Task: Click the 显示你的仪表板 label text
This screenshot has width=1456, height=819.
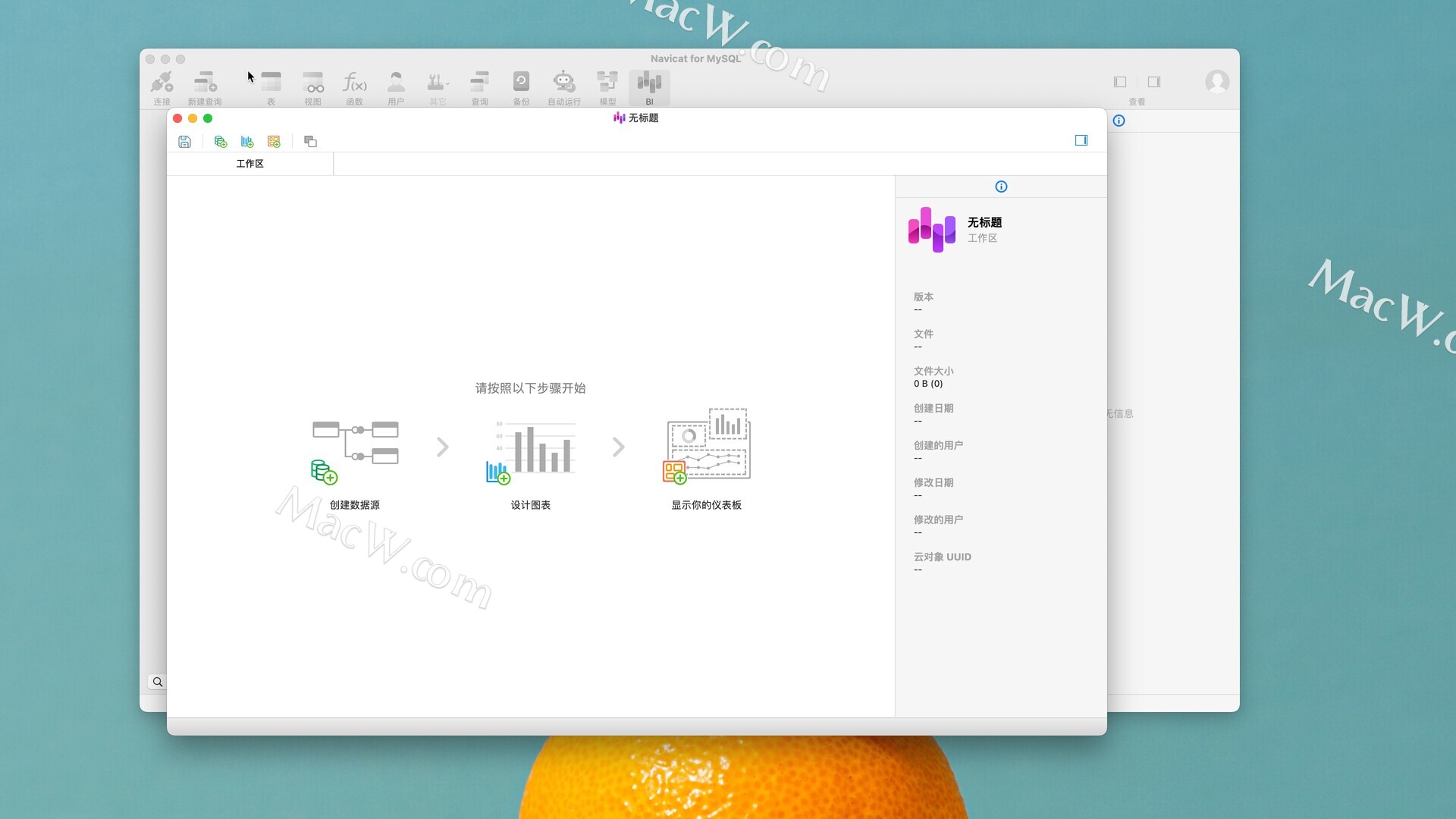Action: click(x=707, y=505)
